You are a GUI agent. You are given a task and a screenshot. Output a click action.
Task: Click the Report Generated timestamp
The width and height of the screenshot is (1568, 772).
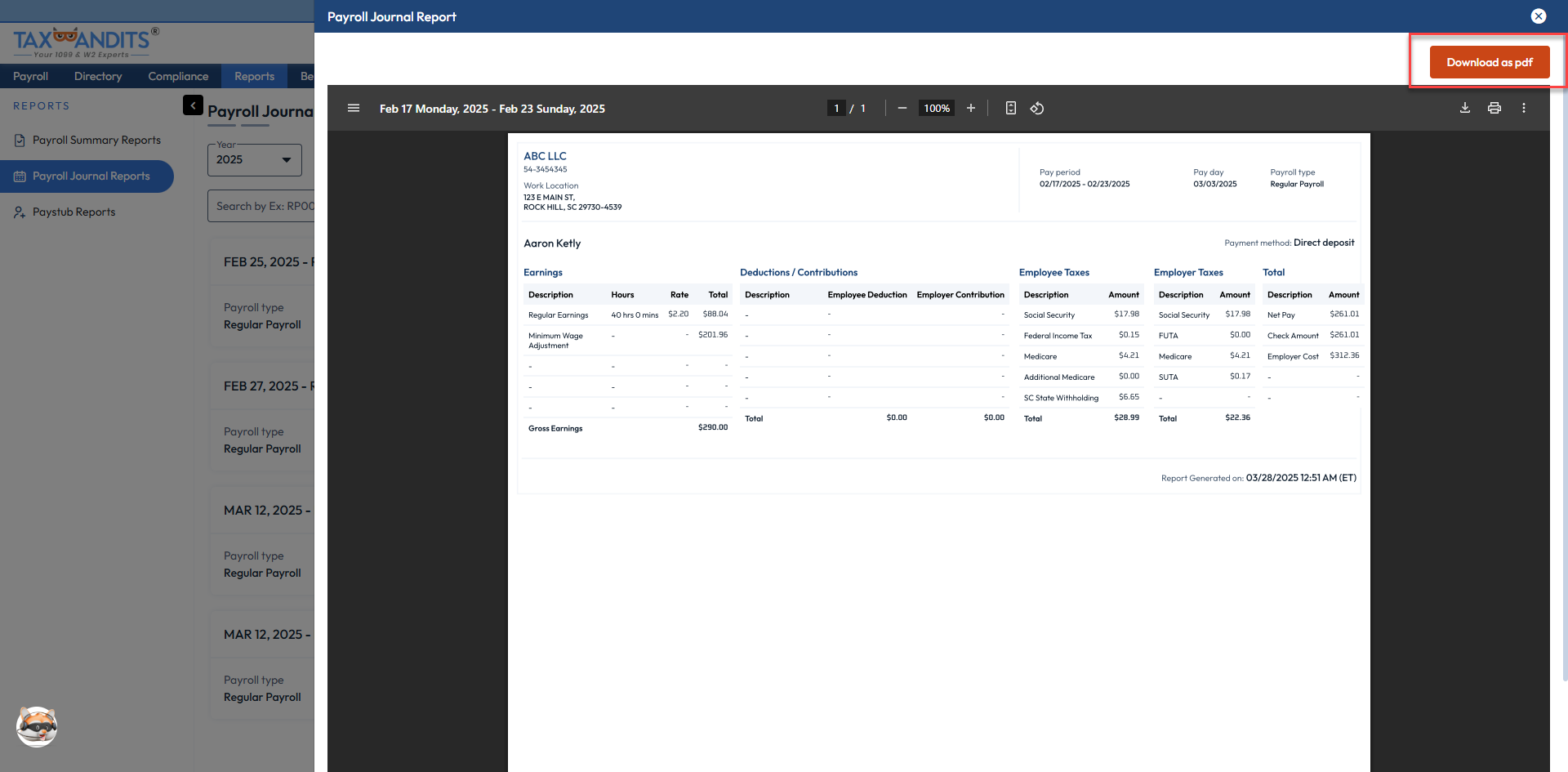pyautogui.click(x=1301, y=478)
